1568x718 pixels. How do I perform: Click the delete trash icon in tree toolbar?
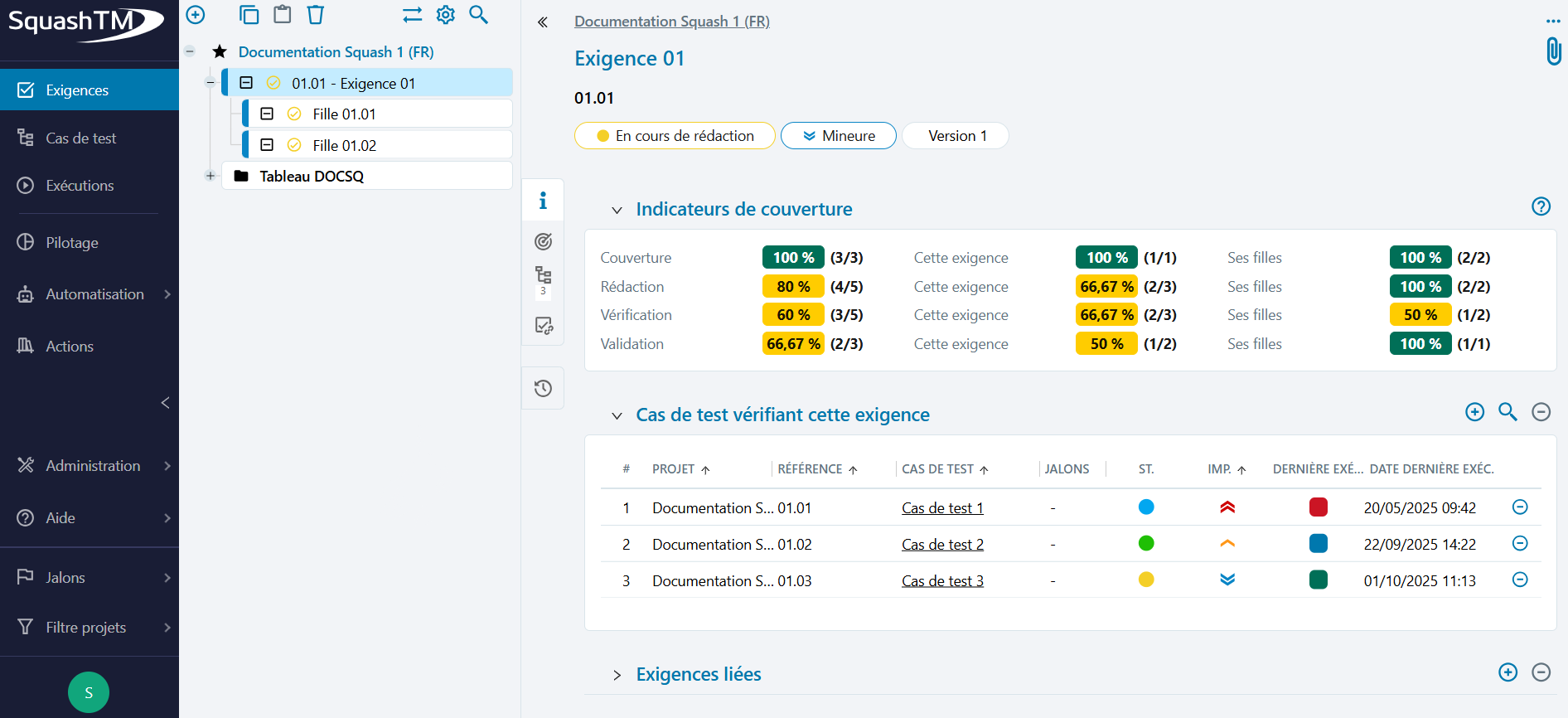(316, 15)
